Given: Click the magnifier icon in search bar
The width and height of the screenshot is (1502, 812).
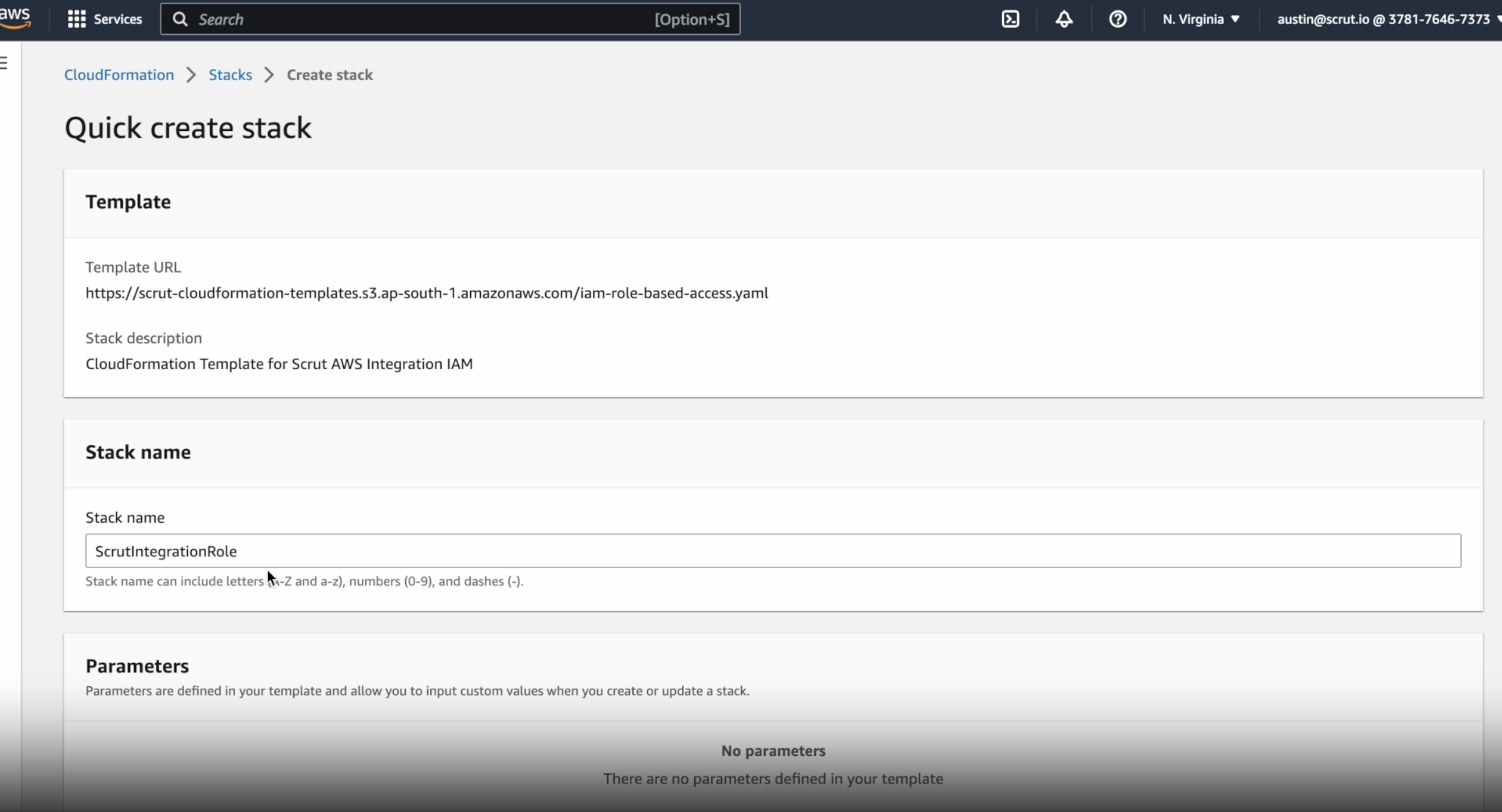Looking at the screenshot, I should 180,19.
